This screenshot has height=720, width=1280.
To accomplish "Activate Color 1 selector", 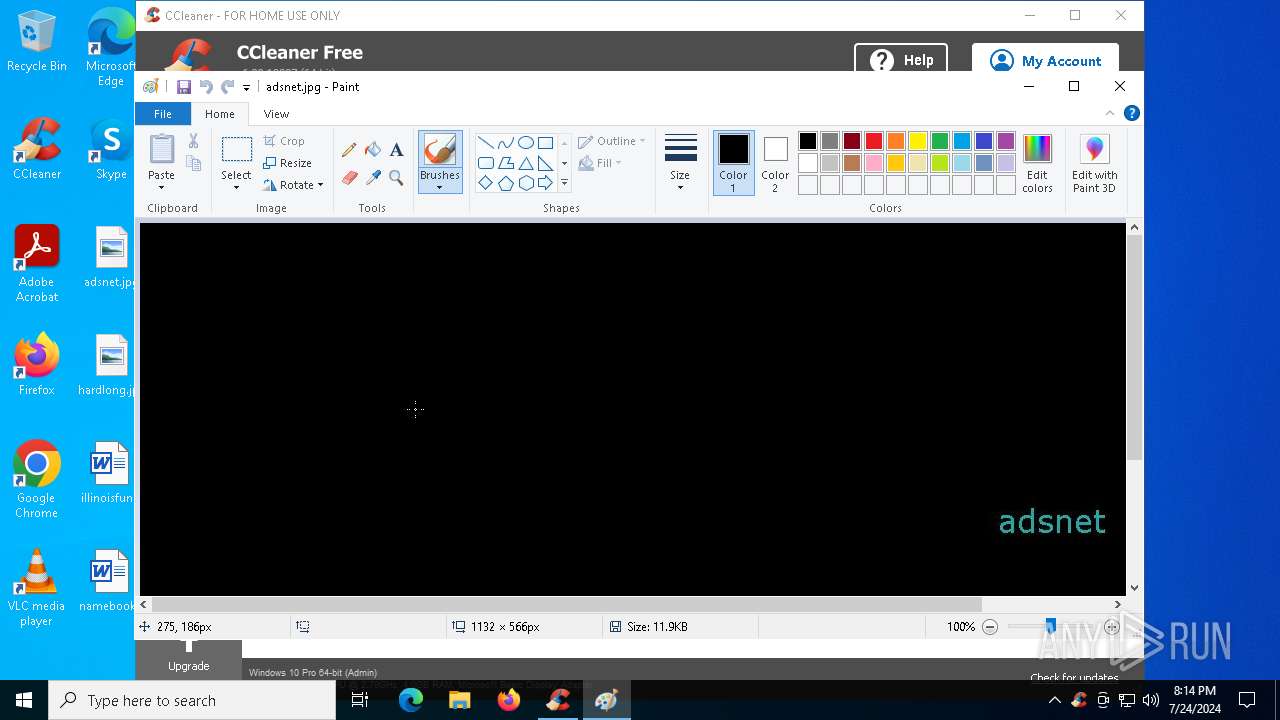I will [733, 163].
